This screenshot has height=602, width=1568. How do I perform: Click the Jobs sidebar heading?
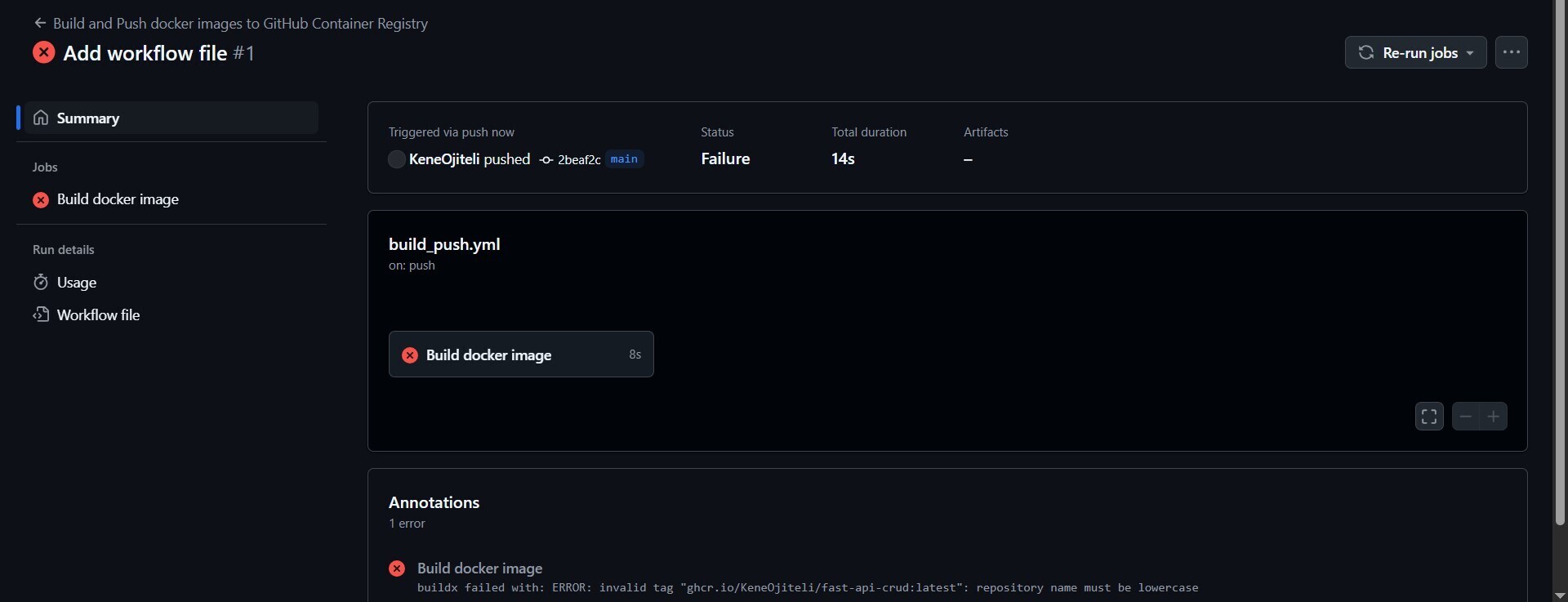click(45, 167)
